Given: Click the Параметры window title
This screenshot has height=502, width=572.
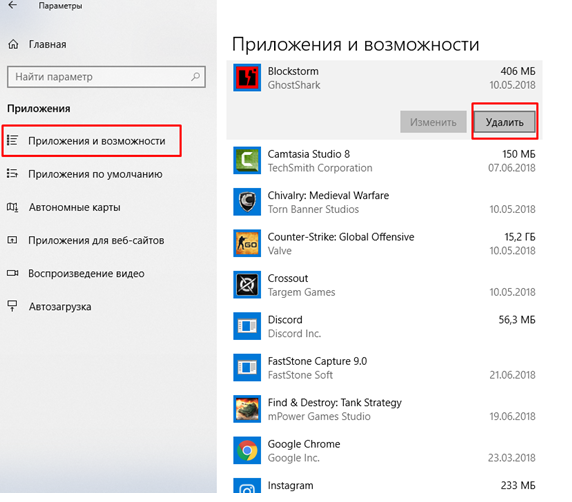Looking at the screenshot, I should (61, 5).
